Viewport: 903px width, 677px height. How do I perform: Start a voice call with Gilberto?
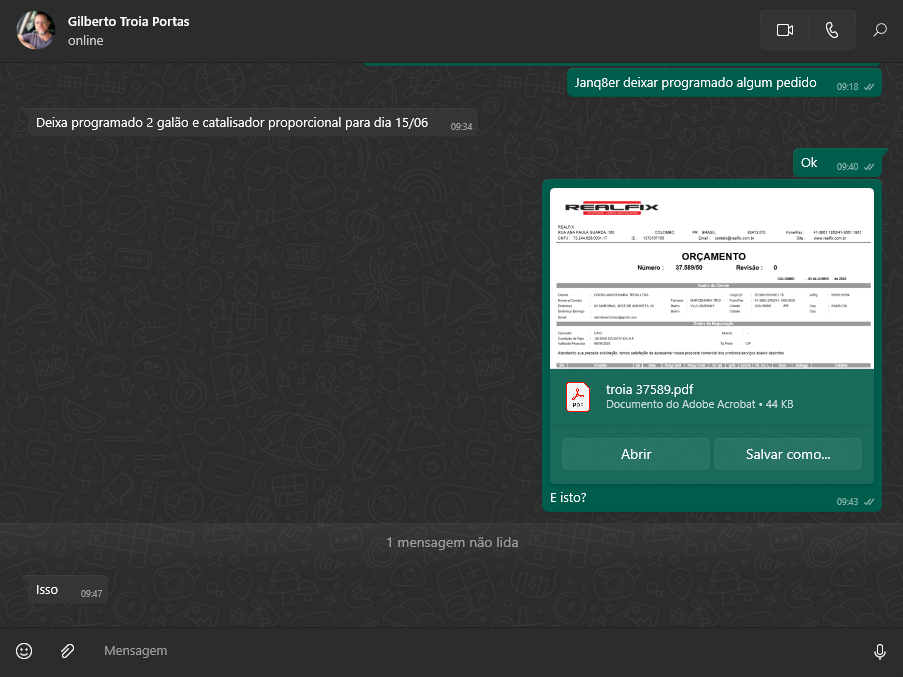pyautogui.click(x=831, y=30)
